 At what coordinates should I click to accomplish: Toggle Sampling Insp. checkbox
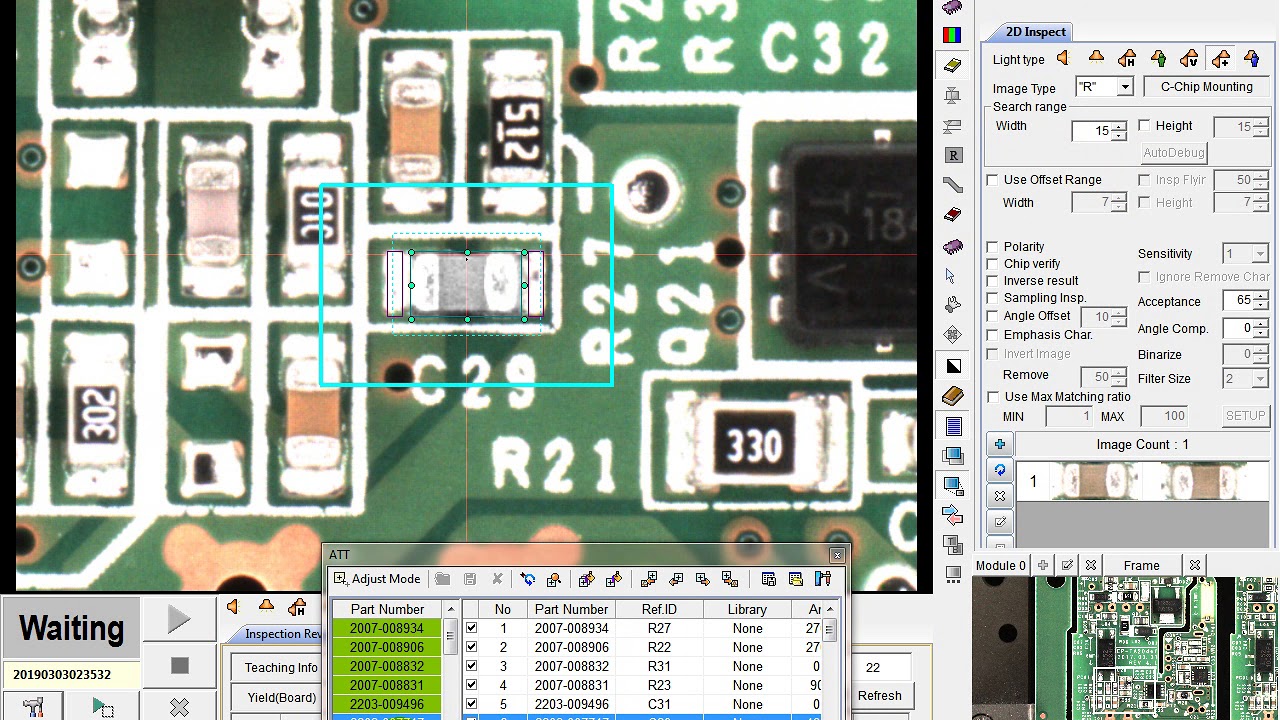tap(992, 298)
